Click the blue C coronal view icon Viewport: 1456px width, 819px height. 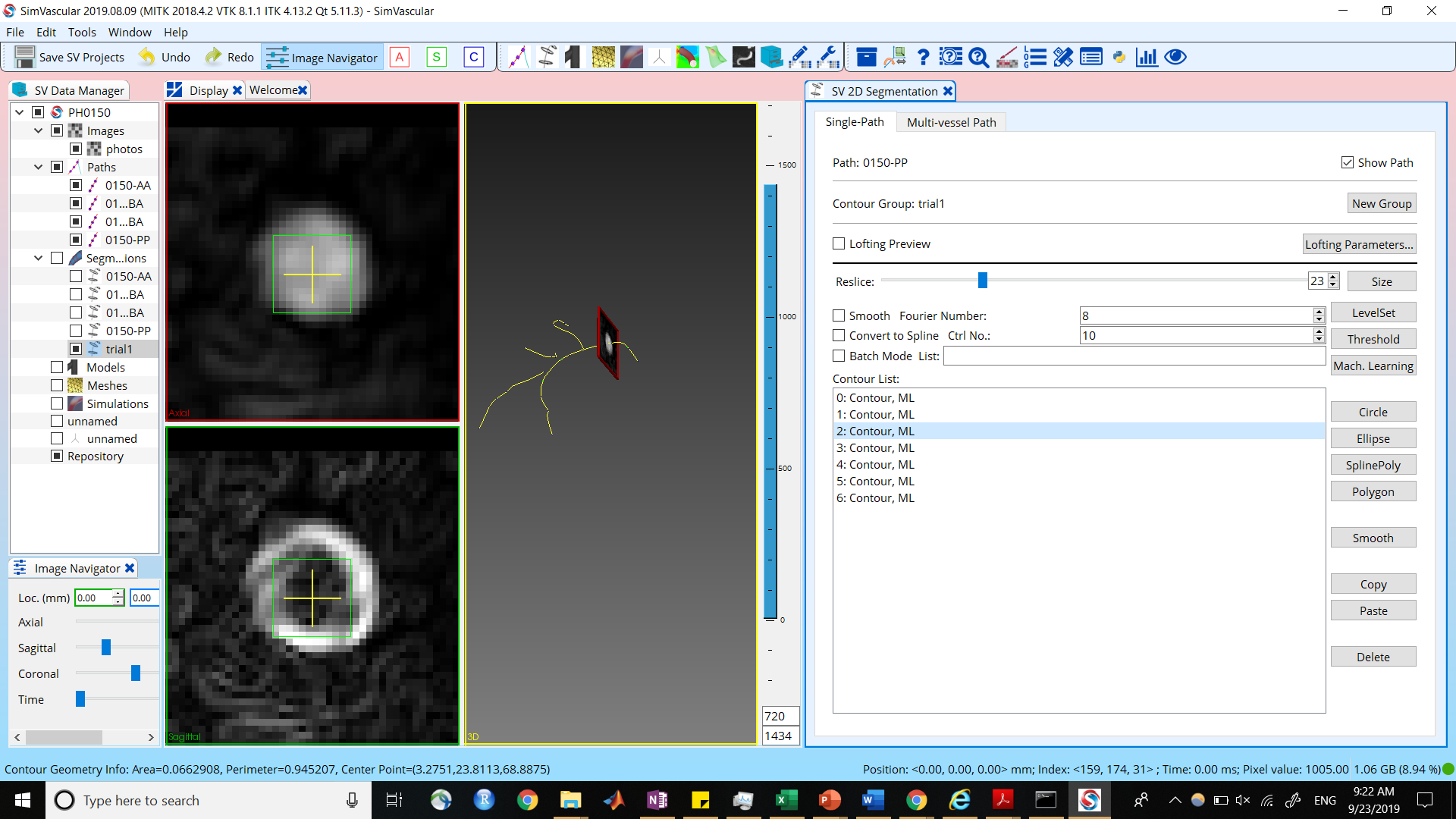click(474, 57)
